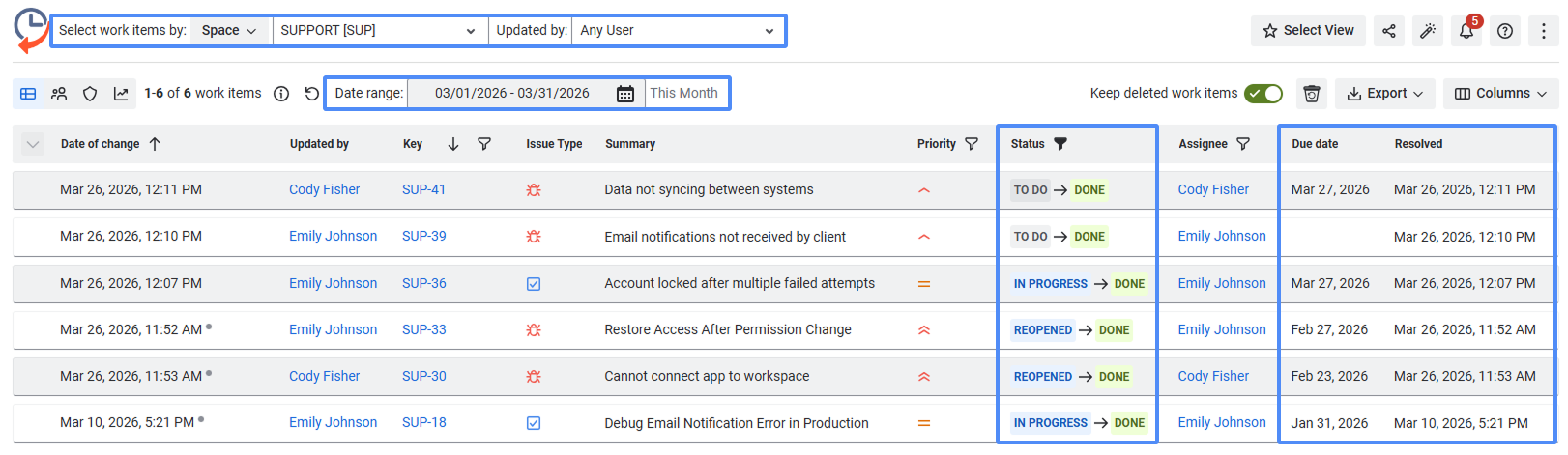Filter the Priority column
This screenshot has height=455, width=1568.
(972, 144)
